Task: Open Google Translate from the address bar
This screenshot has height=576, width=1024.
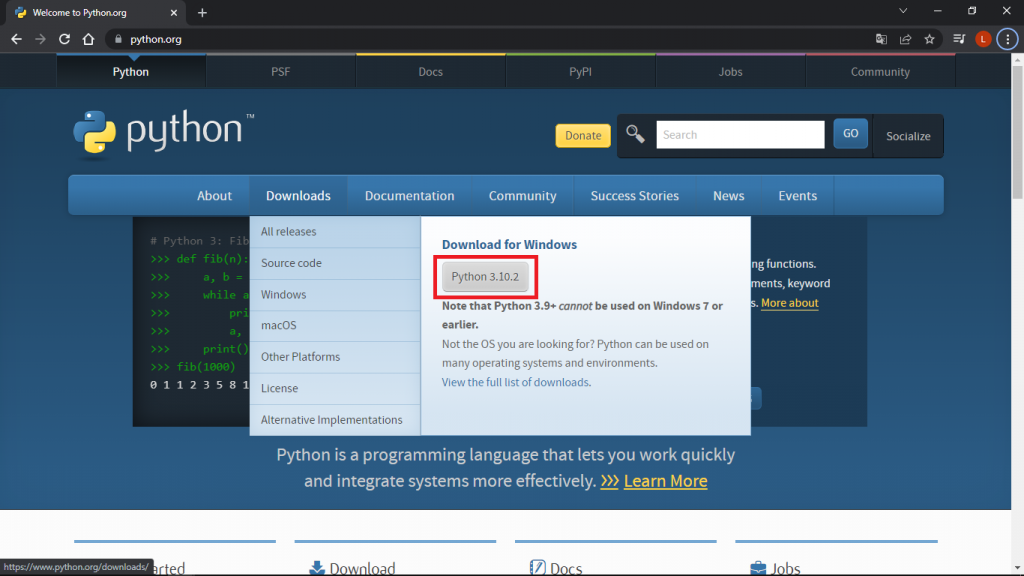Action: pos(881,39)
